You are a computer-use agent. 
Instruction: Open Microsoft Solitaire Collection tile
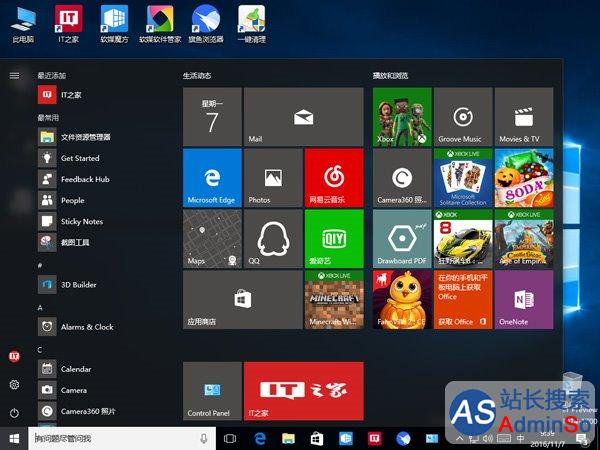point(463,178)
